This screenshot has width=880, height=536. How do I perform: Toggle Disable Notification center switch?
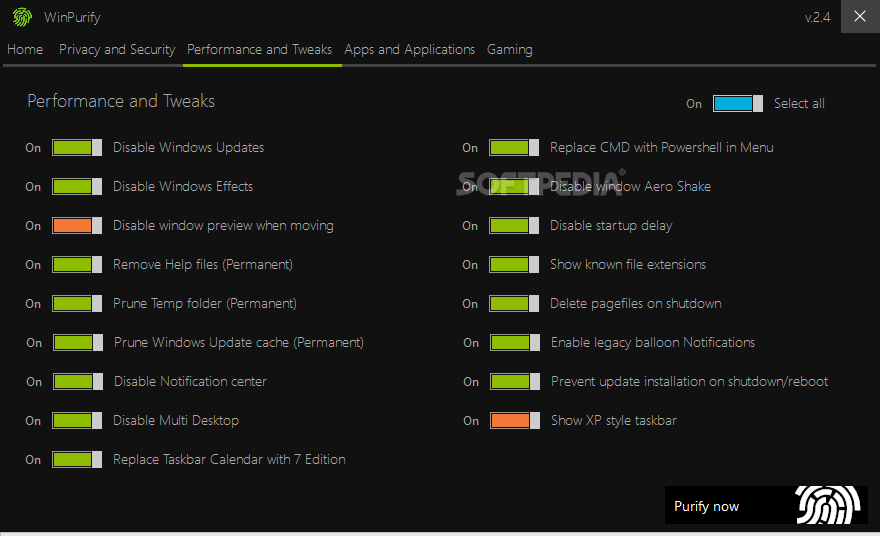click(x=78, y=382)
